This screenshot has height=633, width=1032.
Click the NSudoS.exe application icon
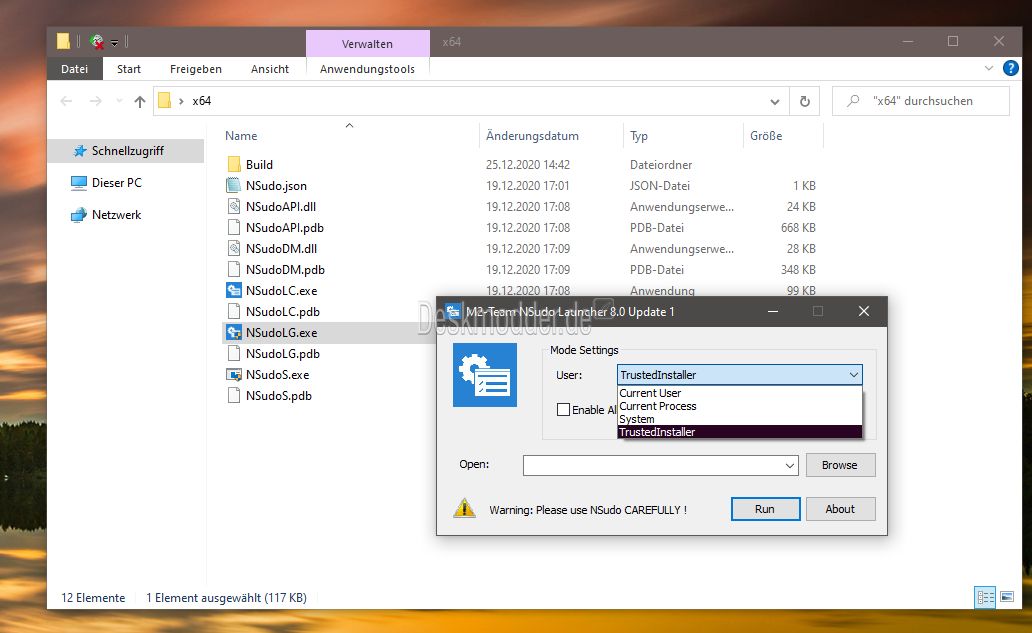(x=234, y=374)
